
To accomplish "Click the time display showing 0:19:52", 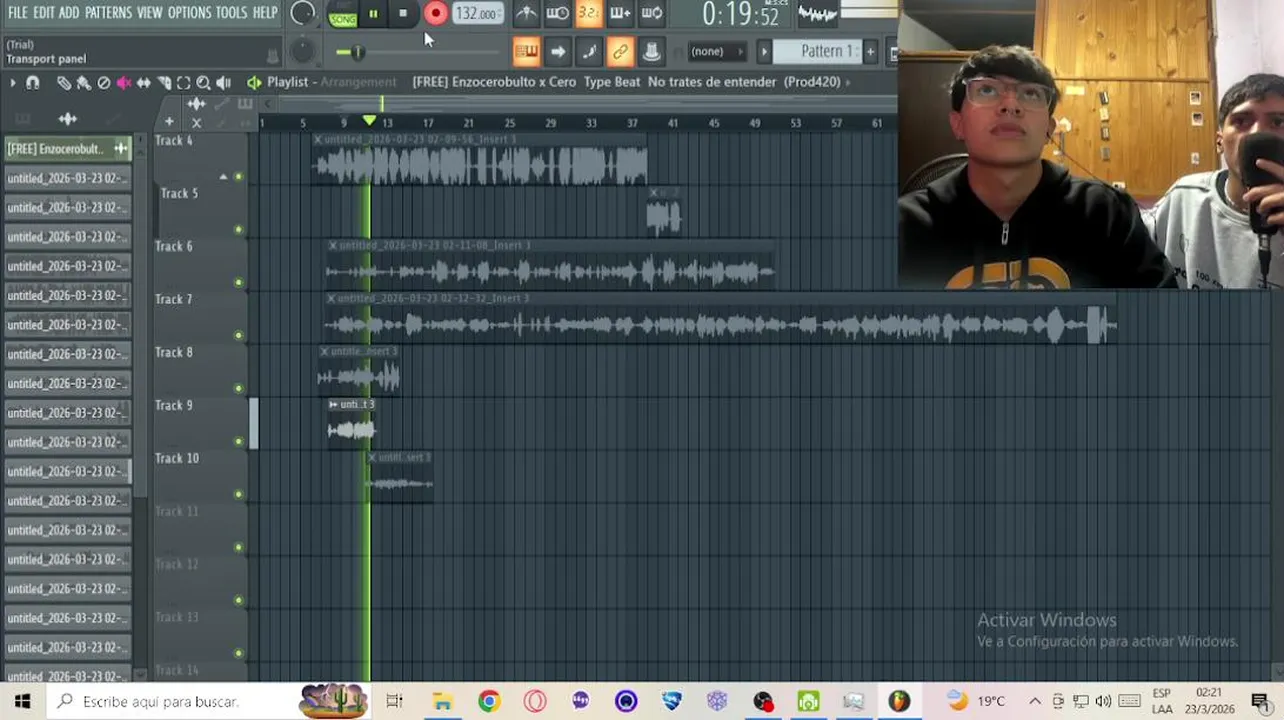I will click(740, 14).
